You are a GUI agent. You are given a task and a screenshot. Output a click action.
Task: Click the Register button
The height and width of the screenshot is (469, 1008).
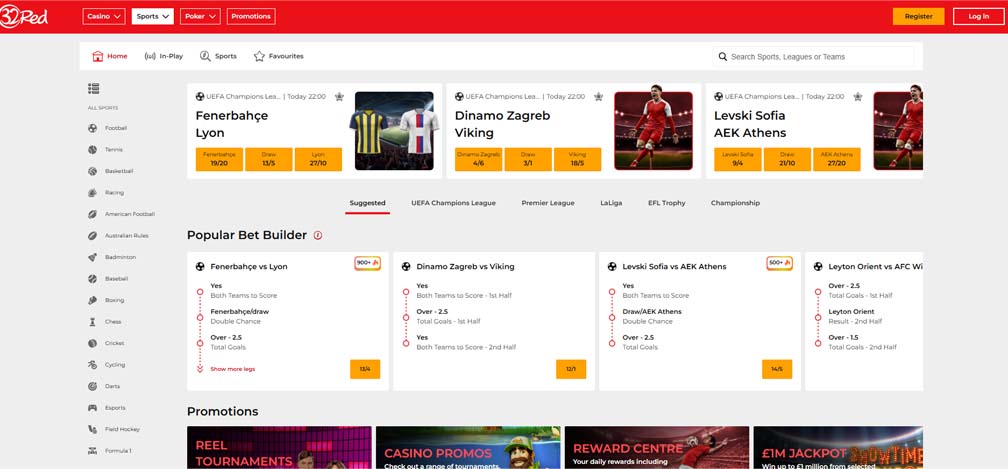[x=919, y=17]
